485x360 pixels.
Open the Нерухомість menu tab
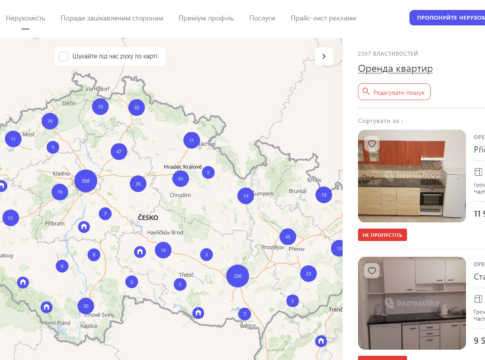point(25,18)
